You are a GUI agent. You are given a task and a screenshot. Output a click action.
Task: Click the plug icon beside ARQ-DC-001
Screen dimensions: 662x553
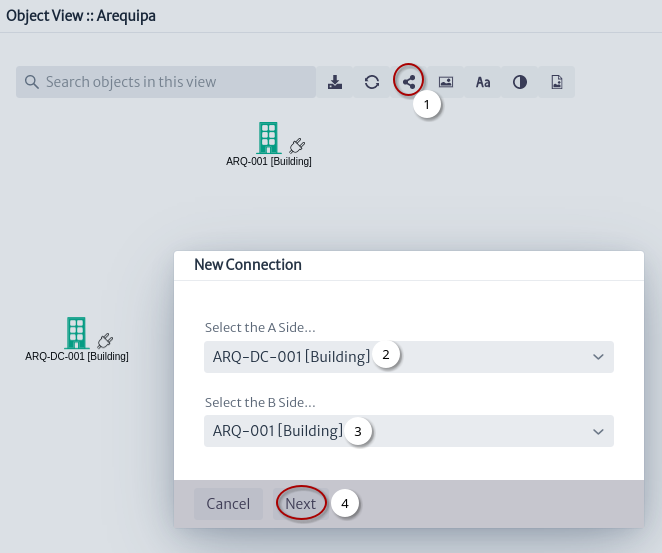105,341
